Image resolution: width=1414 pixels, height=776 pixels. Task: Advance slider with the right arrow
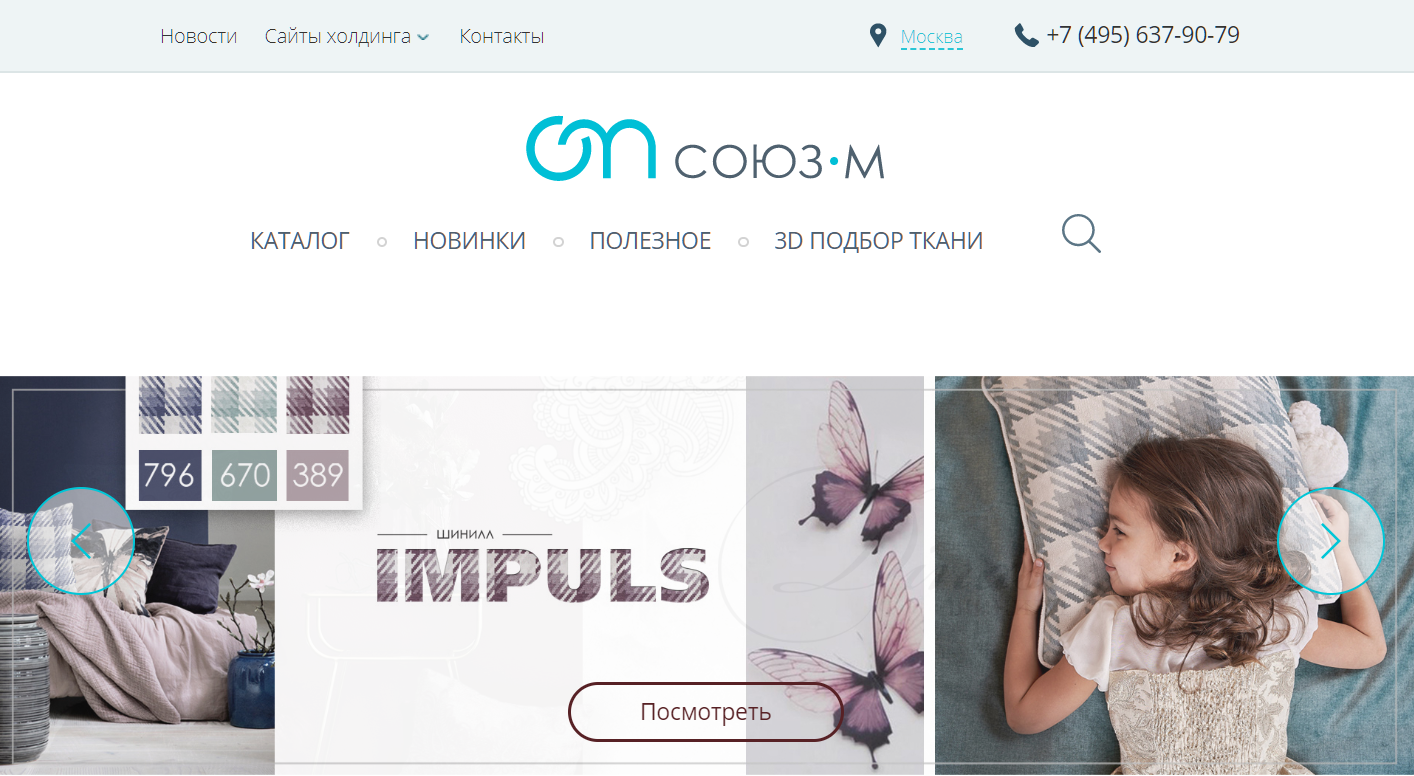click(x=1331, y=541)
